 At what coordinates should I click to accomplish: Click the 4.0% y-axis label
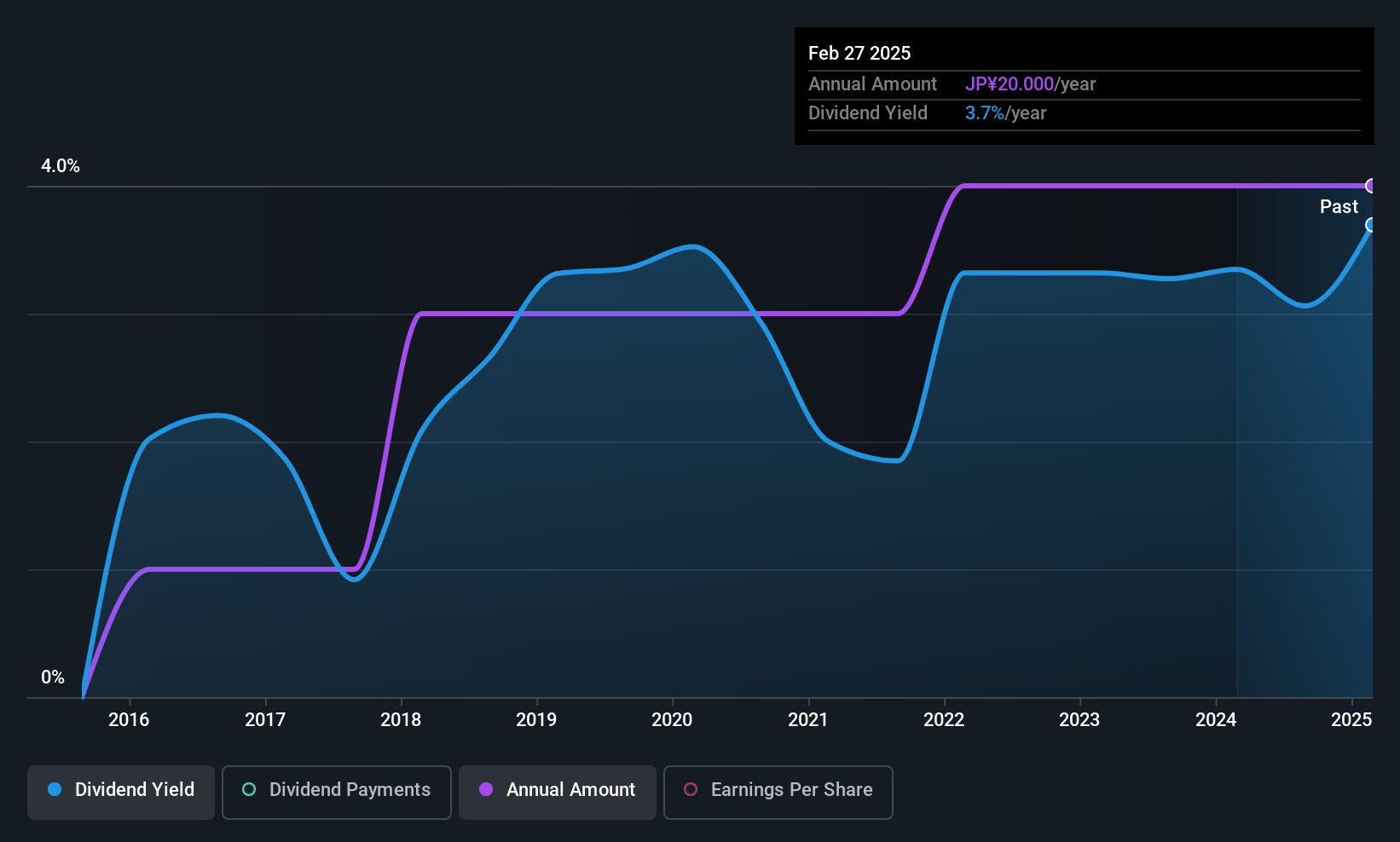tap(61, 166)
